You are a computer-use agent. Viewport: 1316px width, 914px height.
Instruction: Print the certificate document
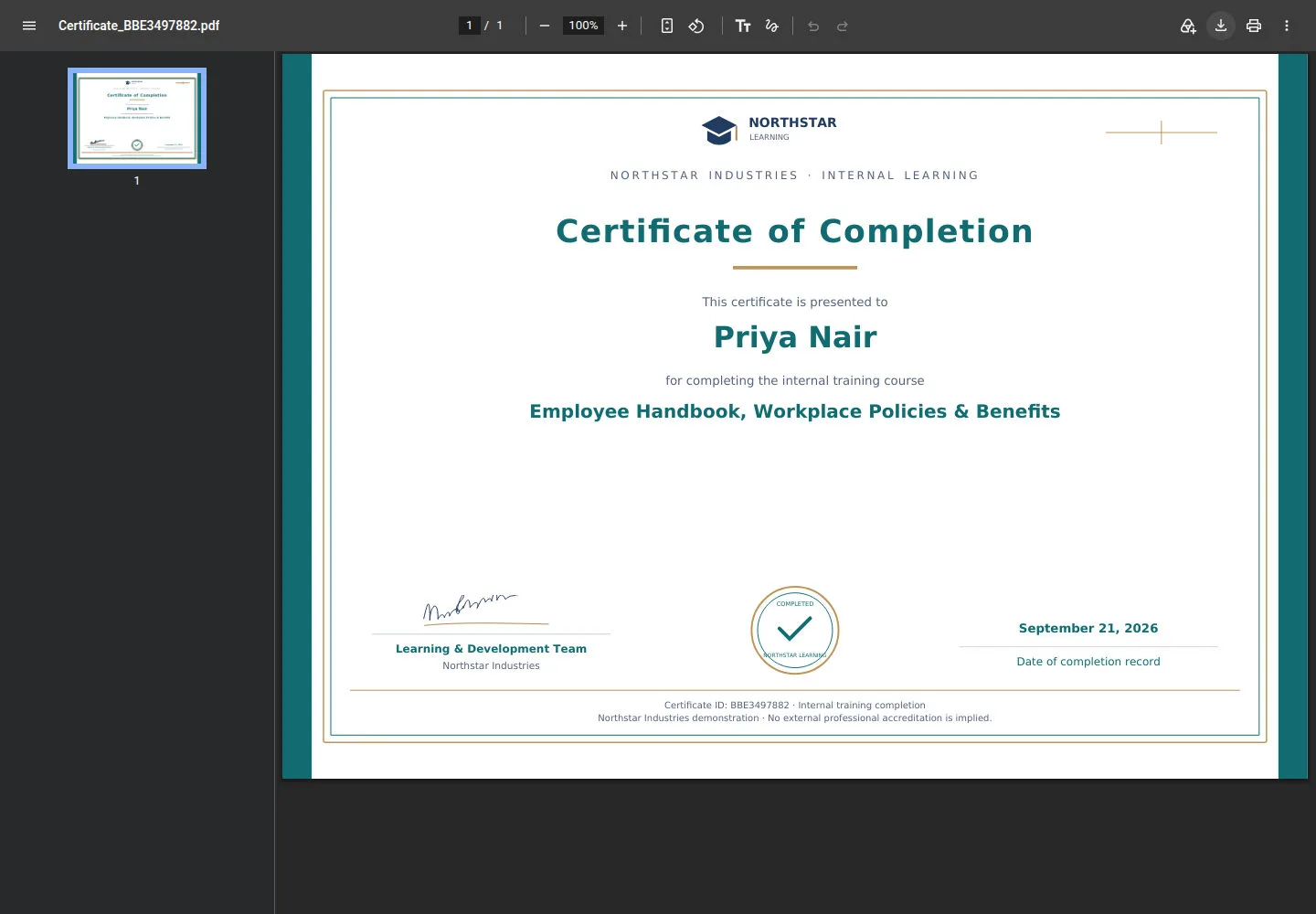point(1254,26)
